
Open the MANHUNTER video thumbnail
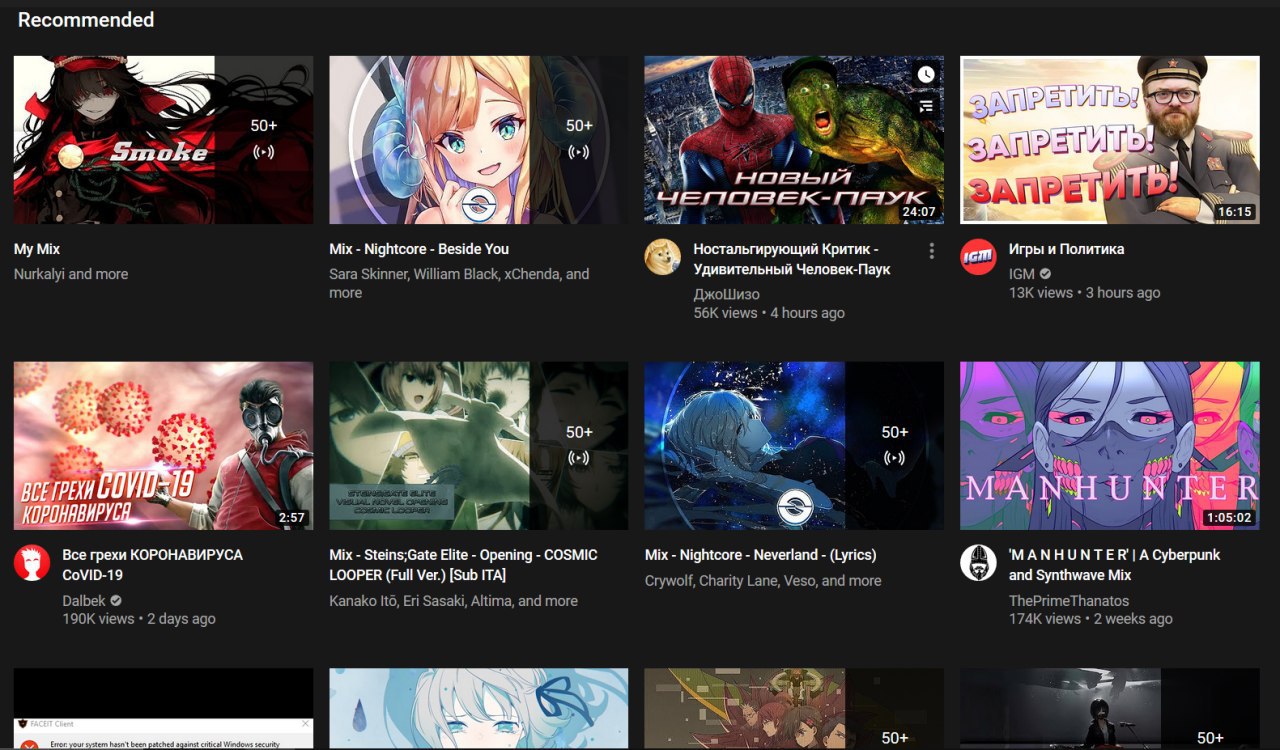[1110, 446]
